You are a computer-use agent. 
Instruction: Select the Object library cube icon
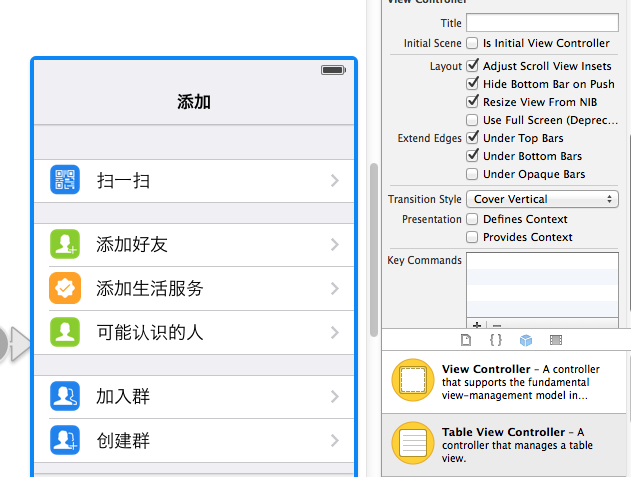tap(526, 340)
